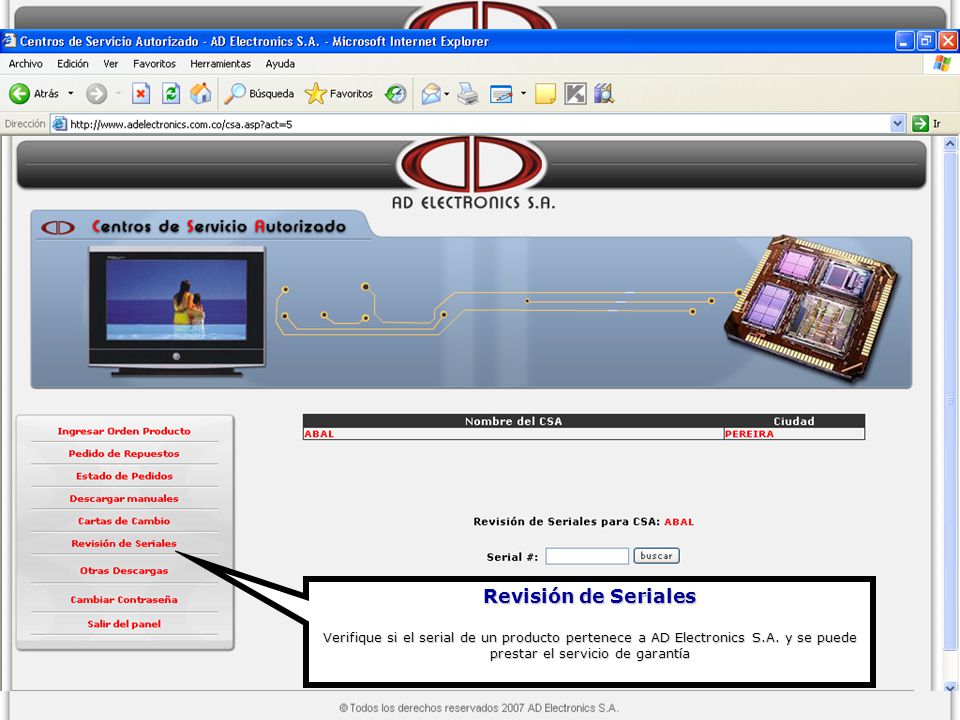Click the Serial # input field
This screenshot has width=960, height=720.
(587, 556)
